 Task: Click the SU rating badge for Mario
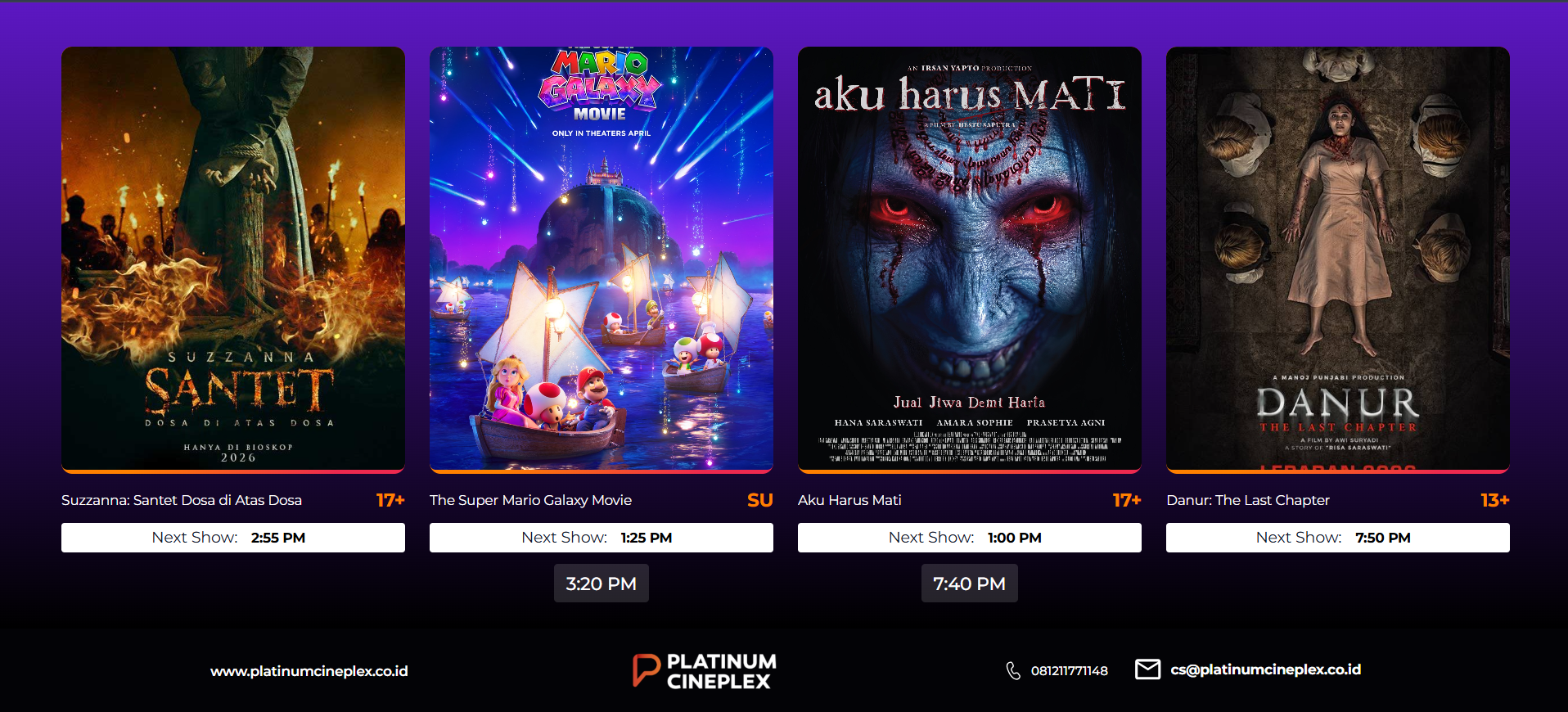click(x=760, y=500)
